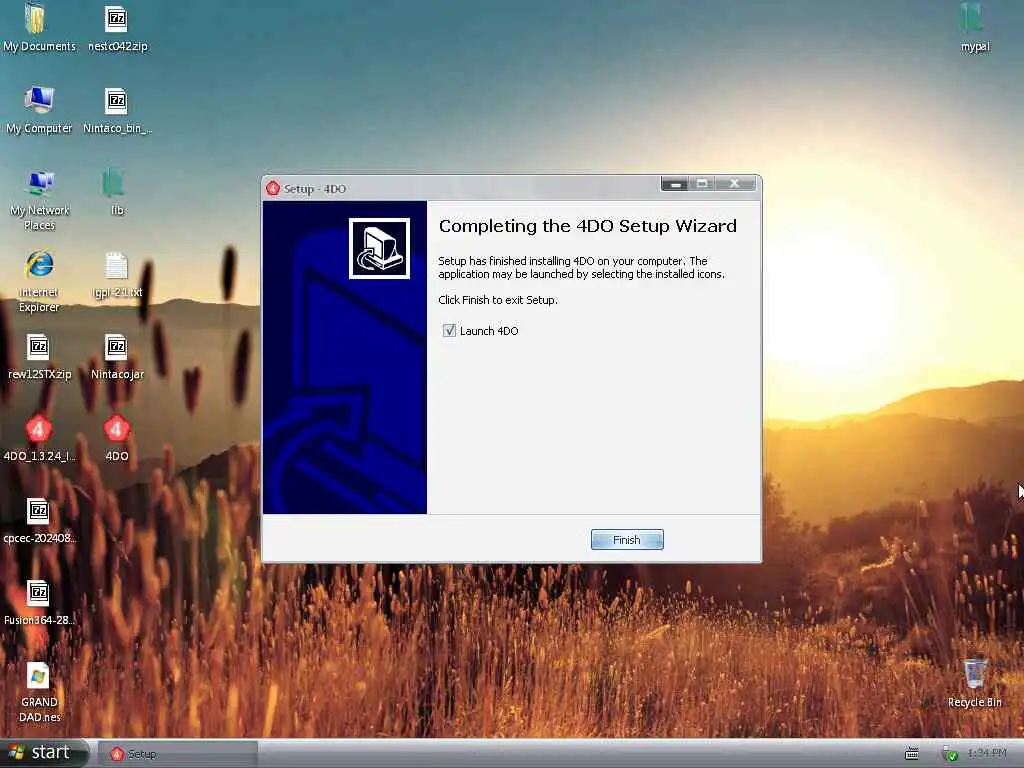Click the keyboard icon in system tray
1024x768 pixels.
point(912,754)
